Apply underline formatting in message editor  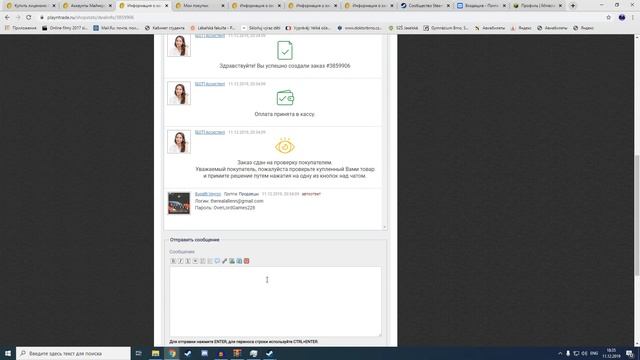click(x=188, y=261)
